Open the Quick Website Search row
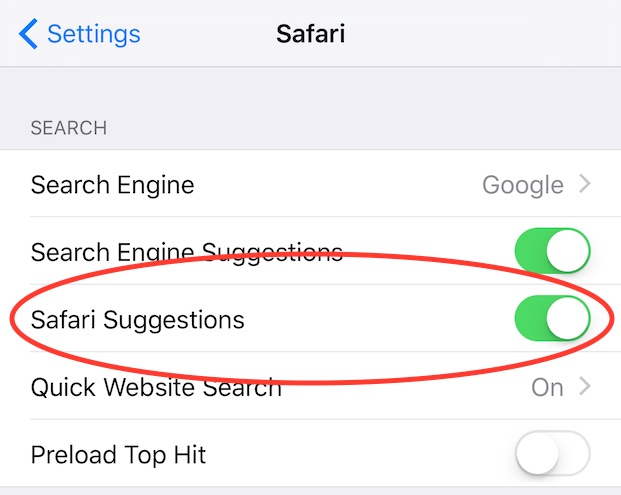Image resolution: width=621 pixels, height=495 pixels. tap(310, 386)
